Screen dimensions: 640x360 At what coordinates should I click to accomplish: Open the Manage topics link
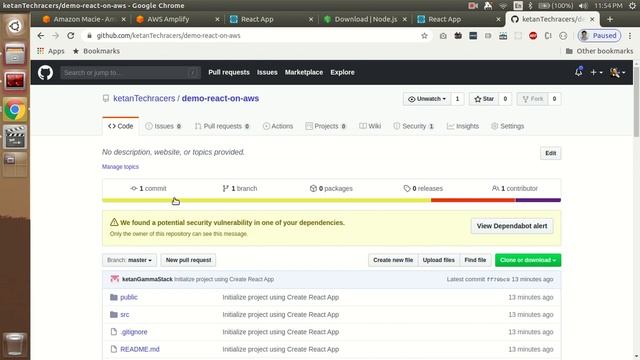[120, 167]
